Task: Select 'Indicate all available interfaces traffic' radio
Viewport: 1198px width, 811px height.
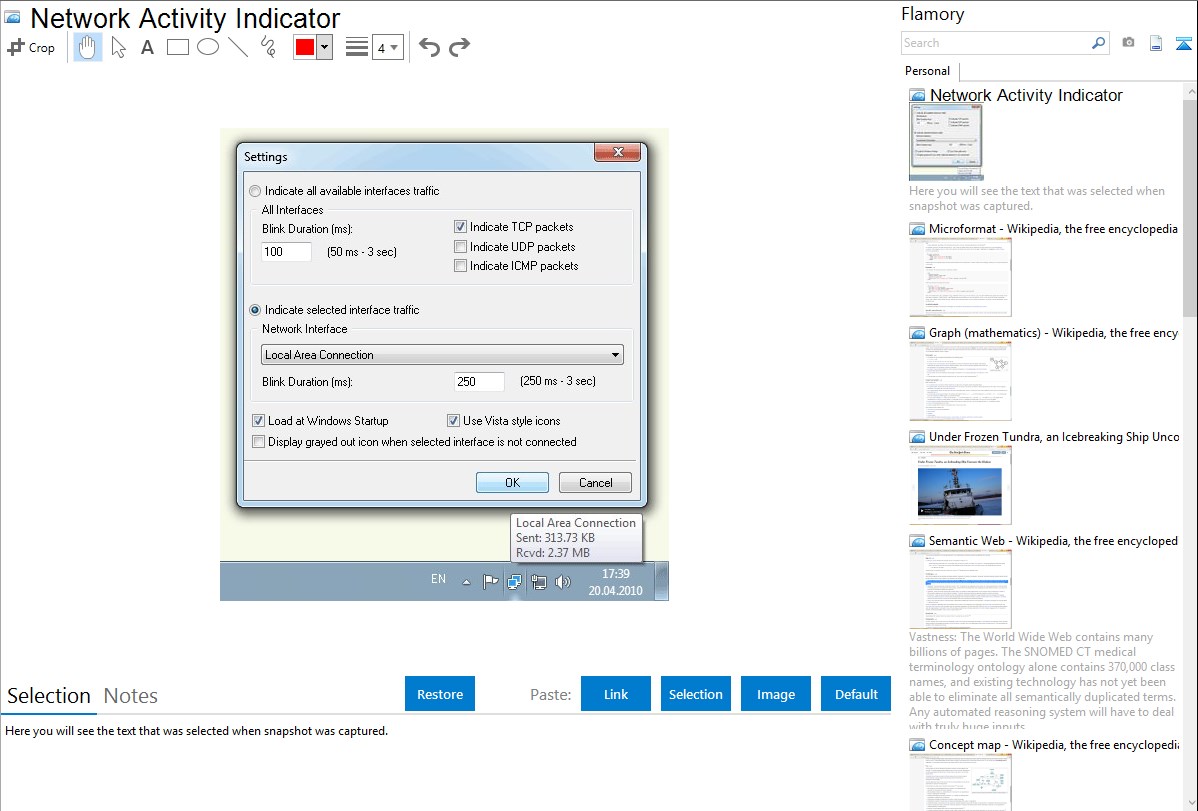Action: click(x=255, y=191)
